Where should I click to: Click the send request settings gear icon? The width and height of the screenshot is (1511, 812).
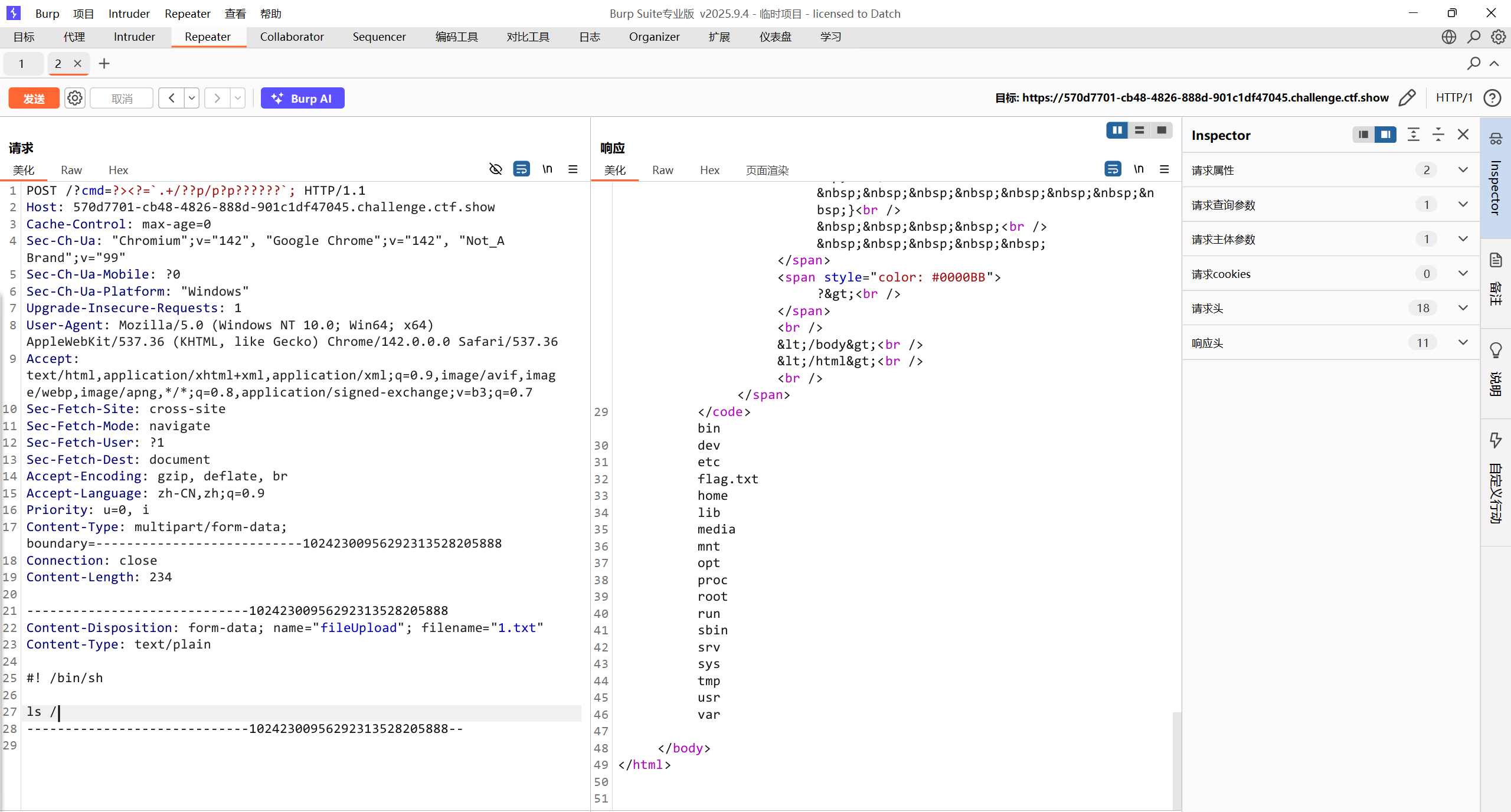[75, 98]
